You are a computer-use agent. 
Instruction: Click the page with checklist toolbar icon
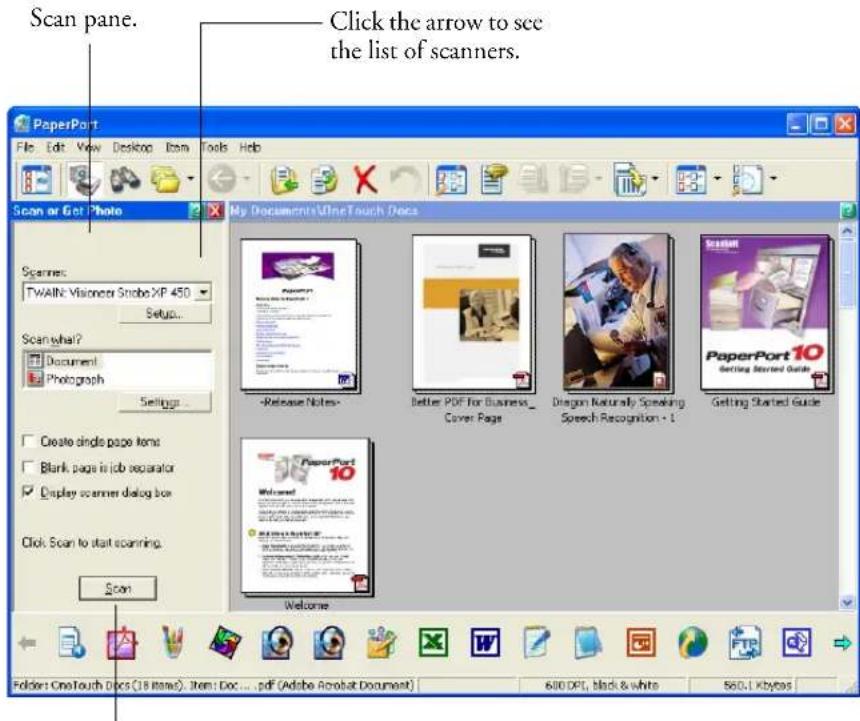tap(748, 179)
